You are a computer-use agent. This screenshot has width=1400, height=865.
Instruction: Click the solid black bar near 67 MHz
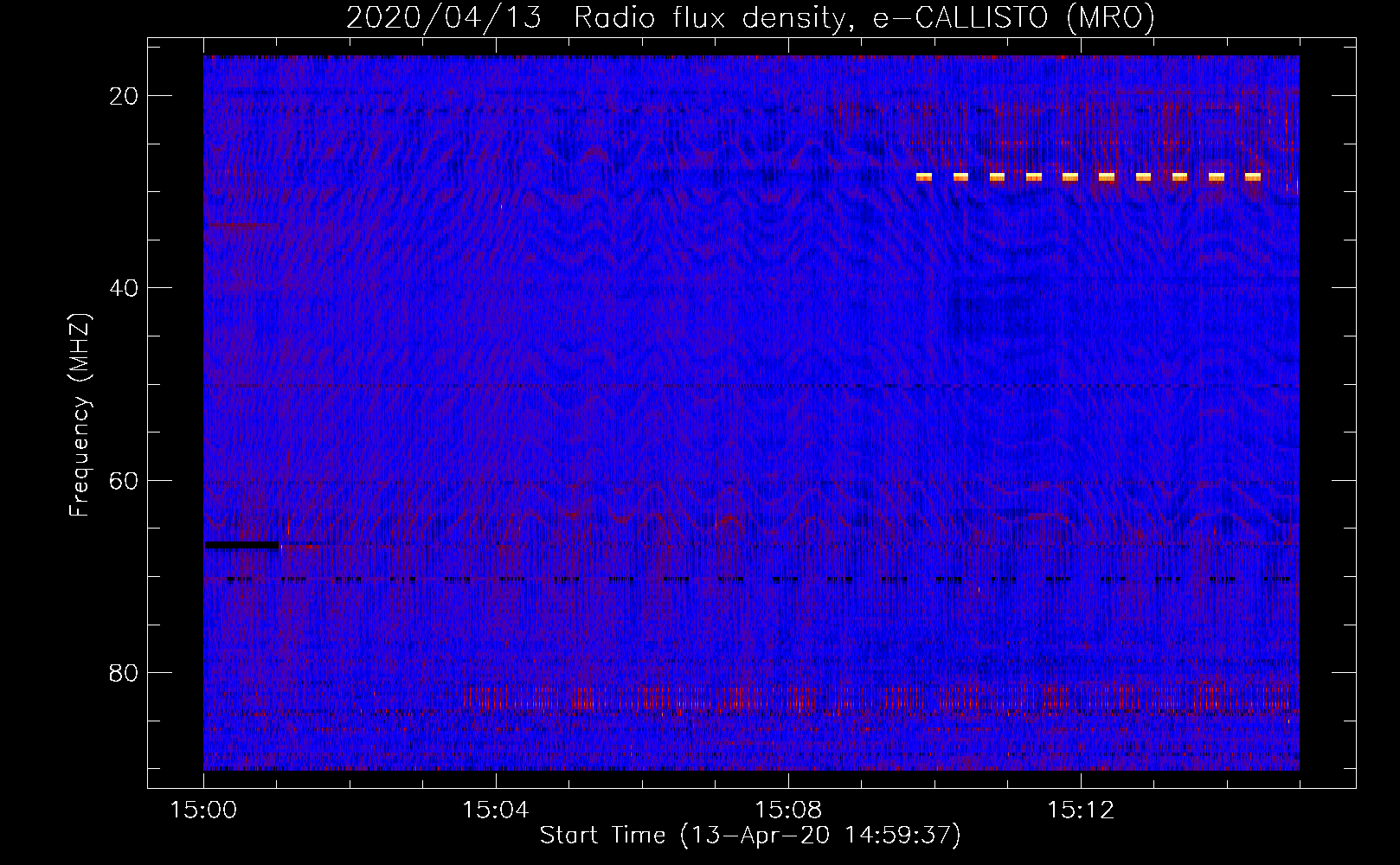pos(241,545)
